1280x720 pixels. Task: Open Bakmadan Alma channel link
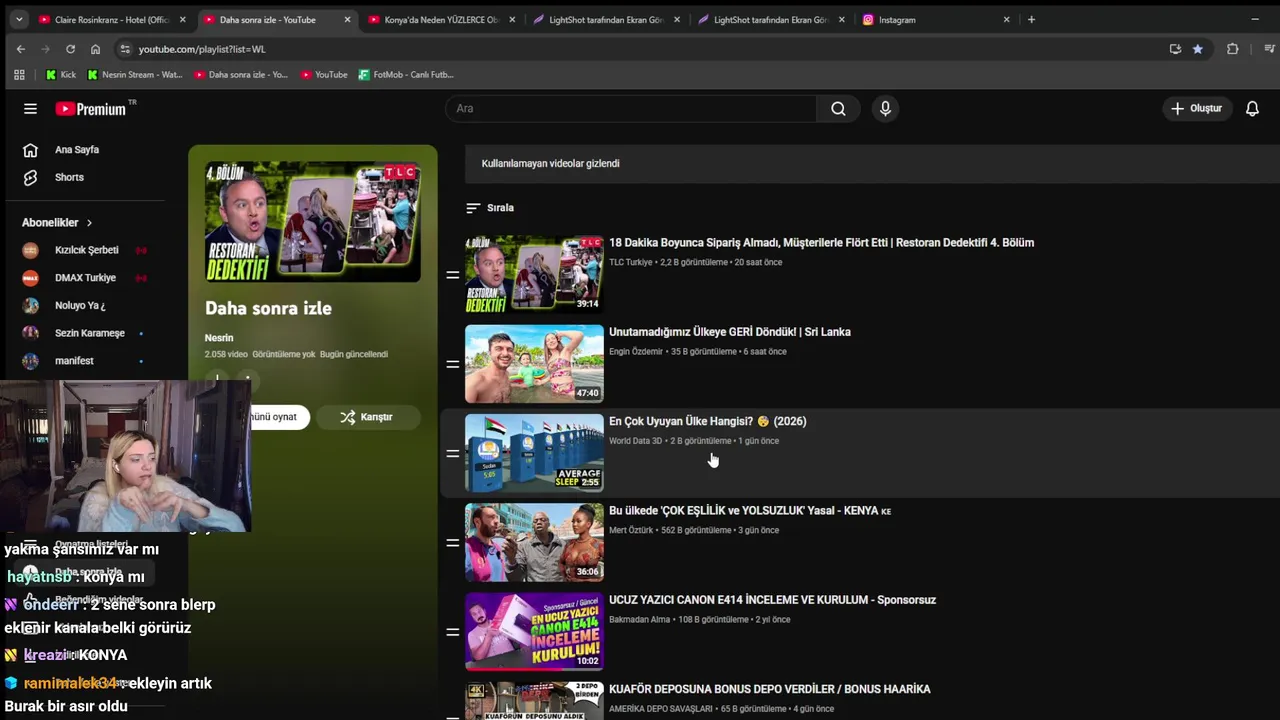pos(640,620)
